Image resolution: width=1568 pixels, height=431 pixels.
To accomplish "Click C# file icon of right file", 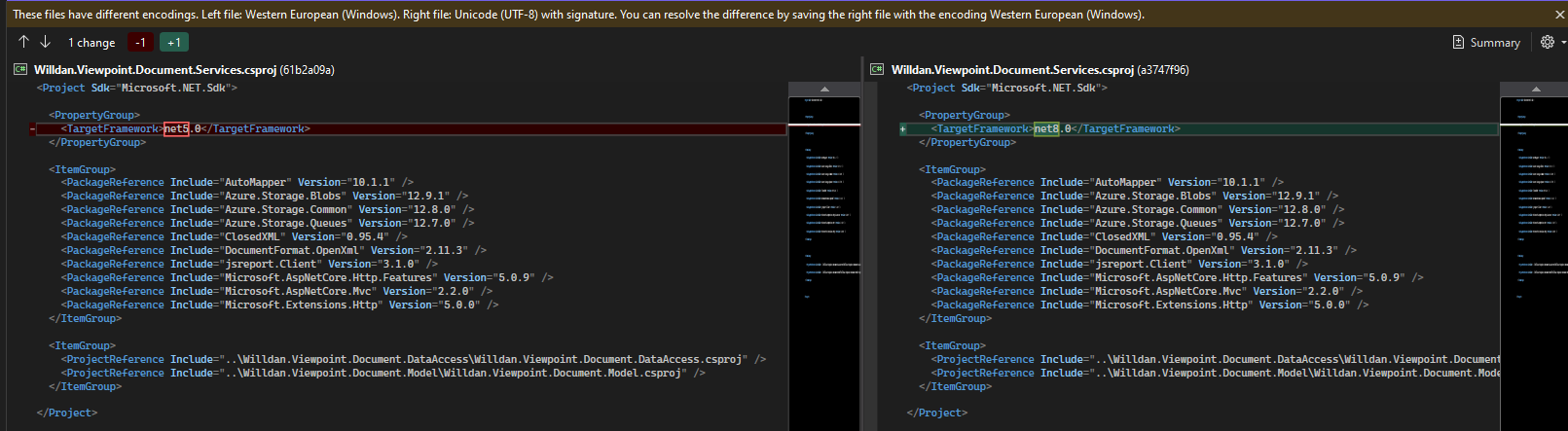I will pyautogui.click(x=877, y=69).
